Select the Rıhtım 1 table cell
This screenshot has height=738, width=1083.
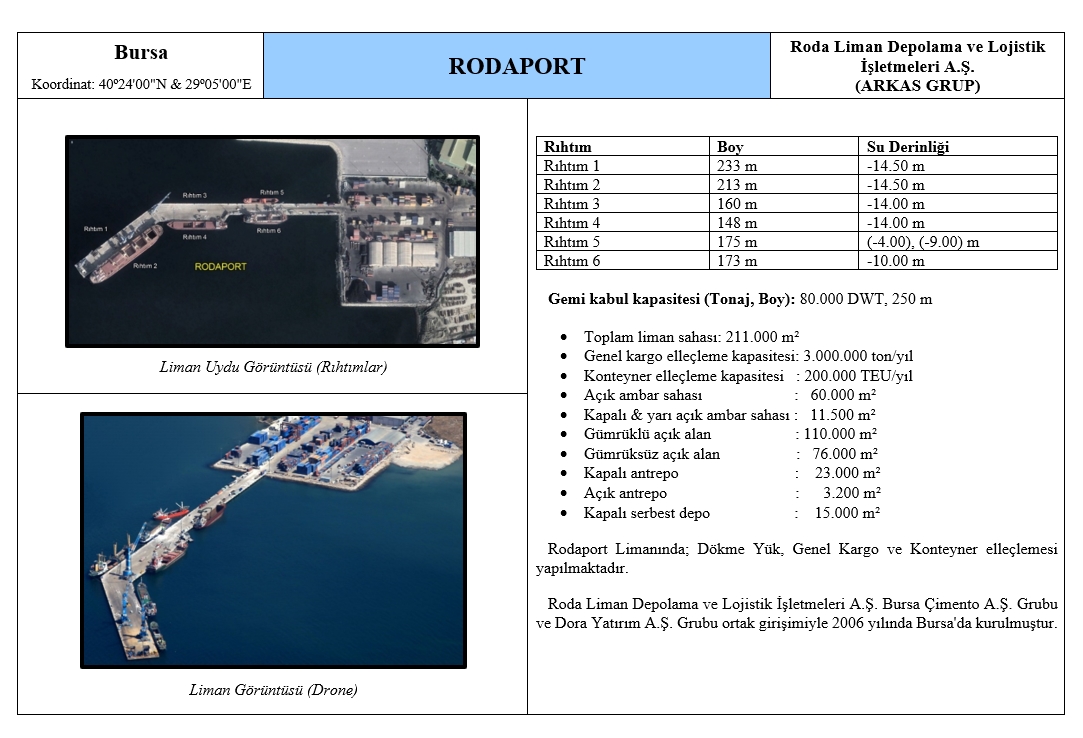click(x=622, y=166)
